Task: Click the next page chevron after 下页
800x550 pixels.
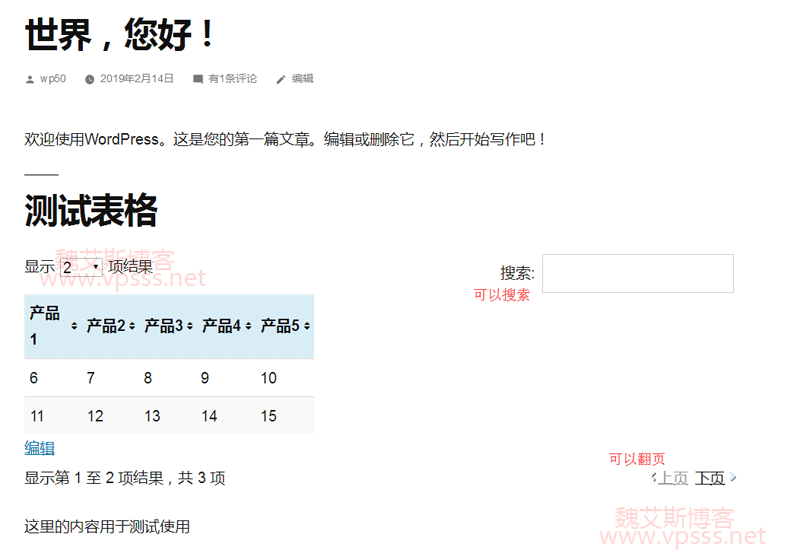Action: pyautogui.click(x=733, y=478)
